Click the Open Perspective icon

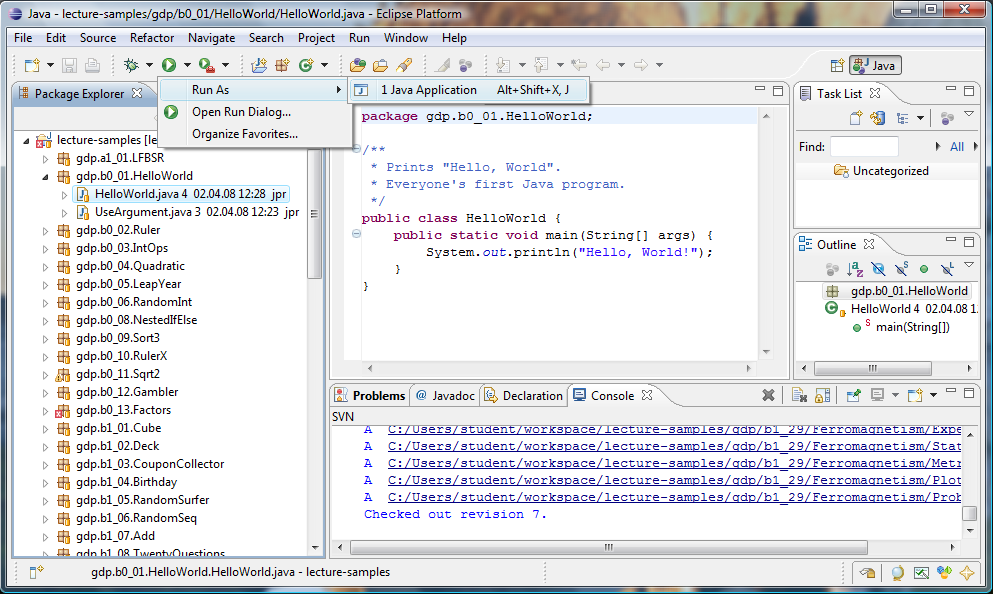pos(837,65)
